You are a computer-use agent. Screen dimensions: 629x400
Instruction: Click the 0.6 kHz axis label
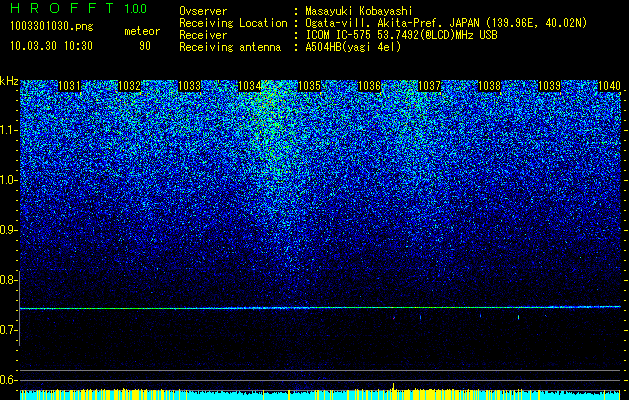(x=7, y=380)
